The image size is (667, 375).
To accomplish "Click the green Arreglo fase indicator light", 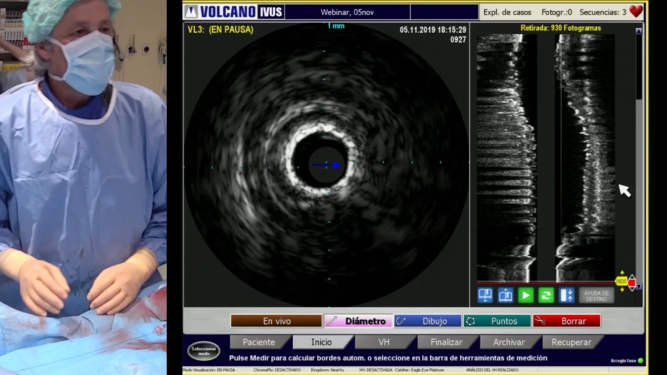I will (641, 361).
